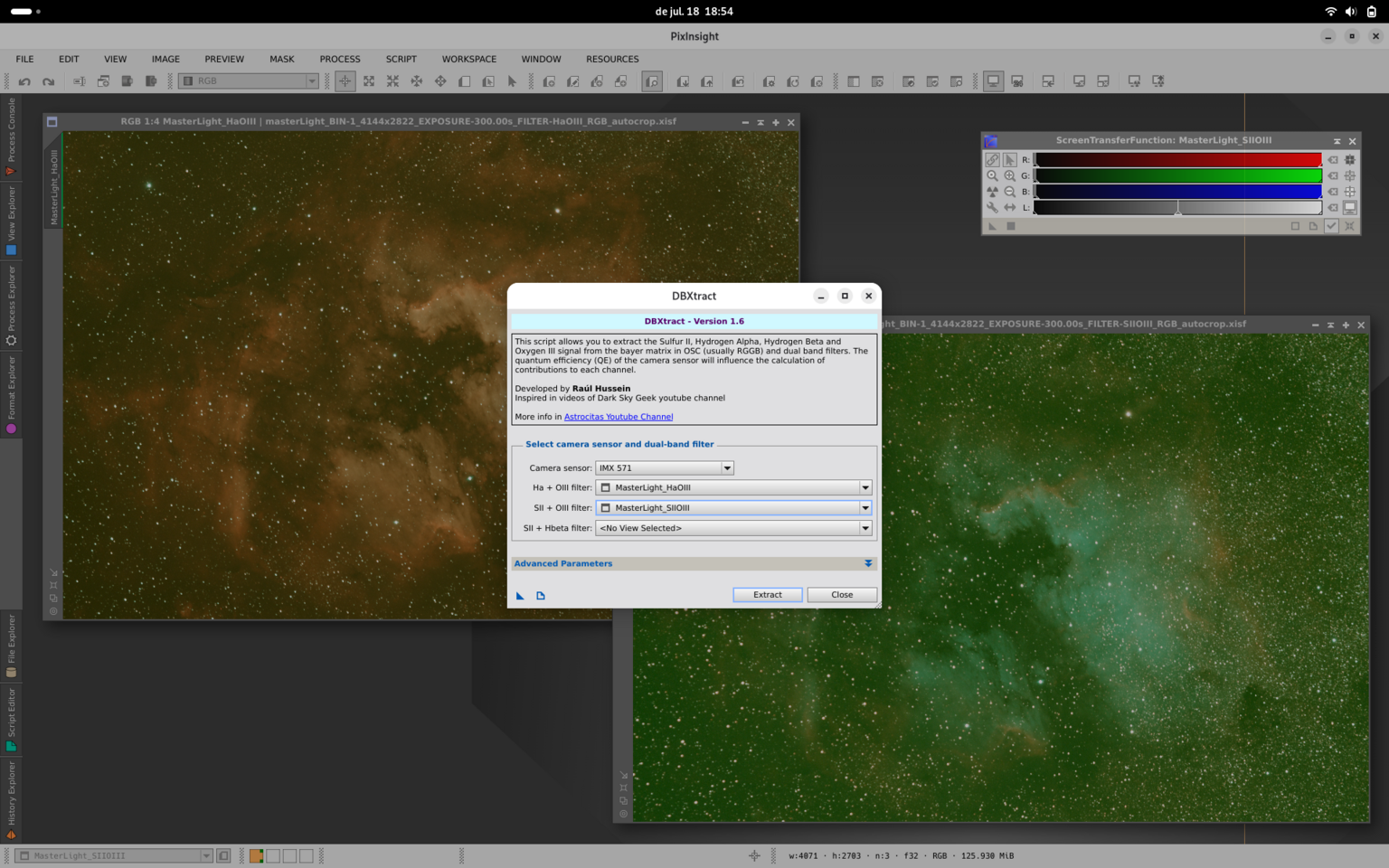
Task: Click STF new instance triangle icon
Action: pos(992,226)
